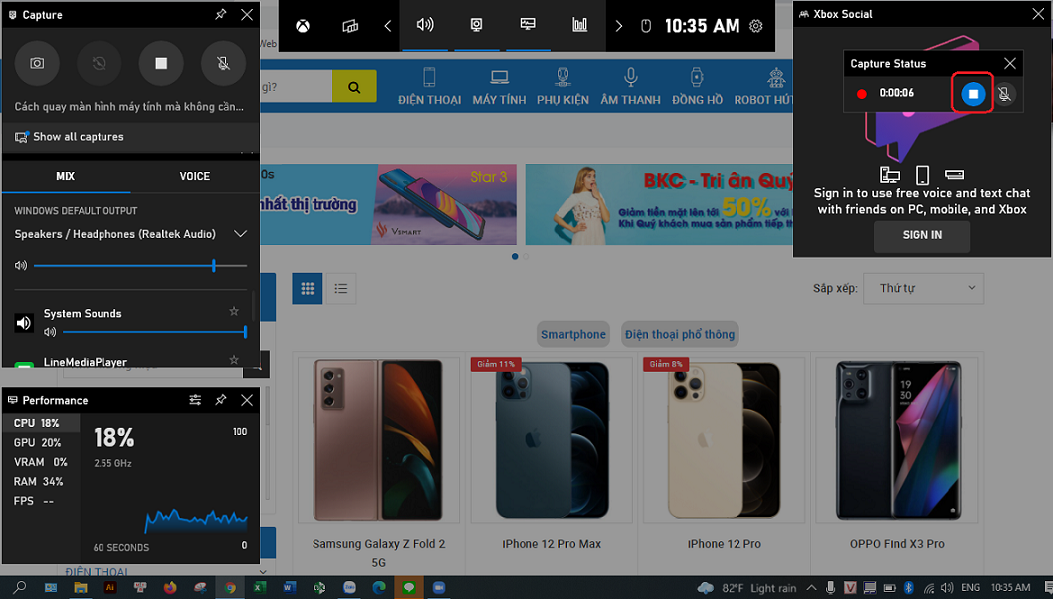Toggle the Performance widget from Game Bar

pyautogui.click(x=528, y=26)
